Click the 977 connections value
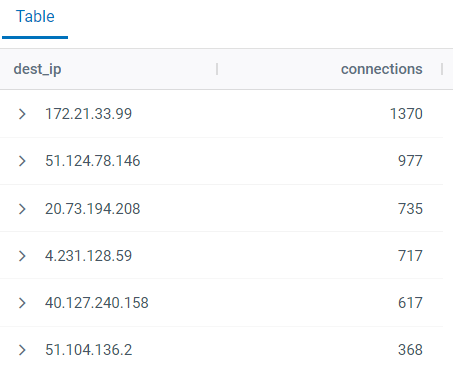 pyautogui.click(x=410, y=161)
